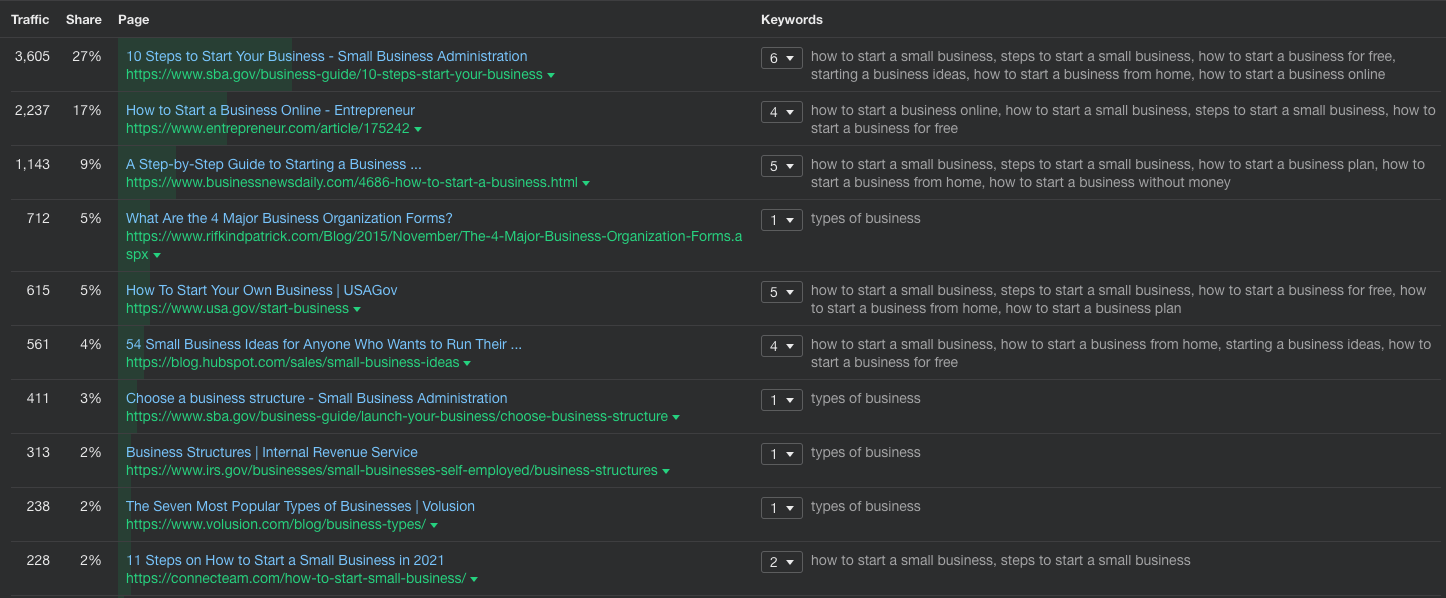Open '10 Steps to Start Your Business' page title
This screenshot has height=598, width=1446.
tap(326, 56)
